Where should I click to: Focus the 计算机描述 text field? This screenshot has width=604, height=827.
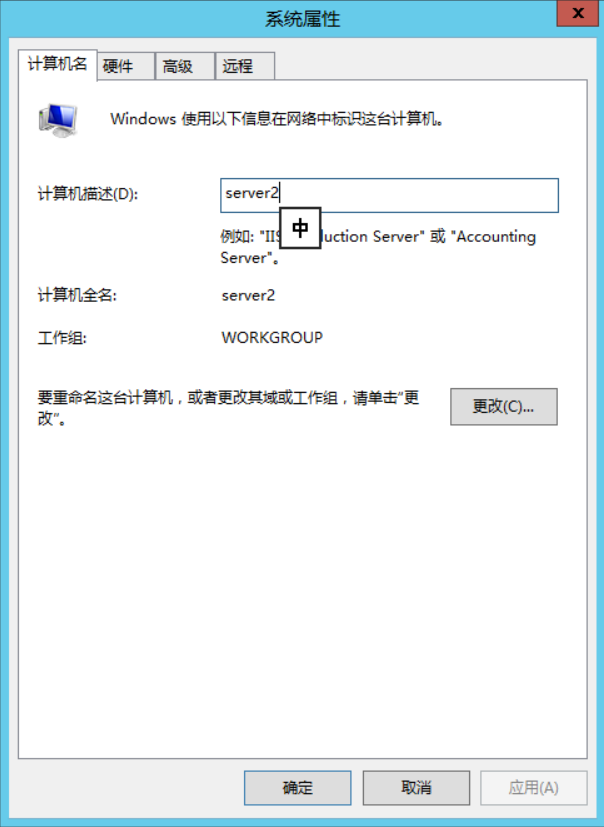point(389,195)
